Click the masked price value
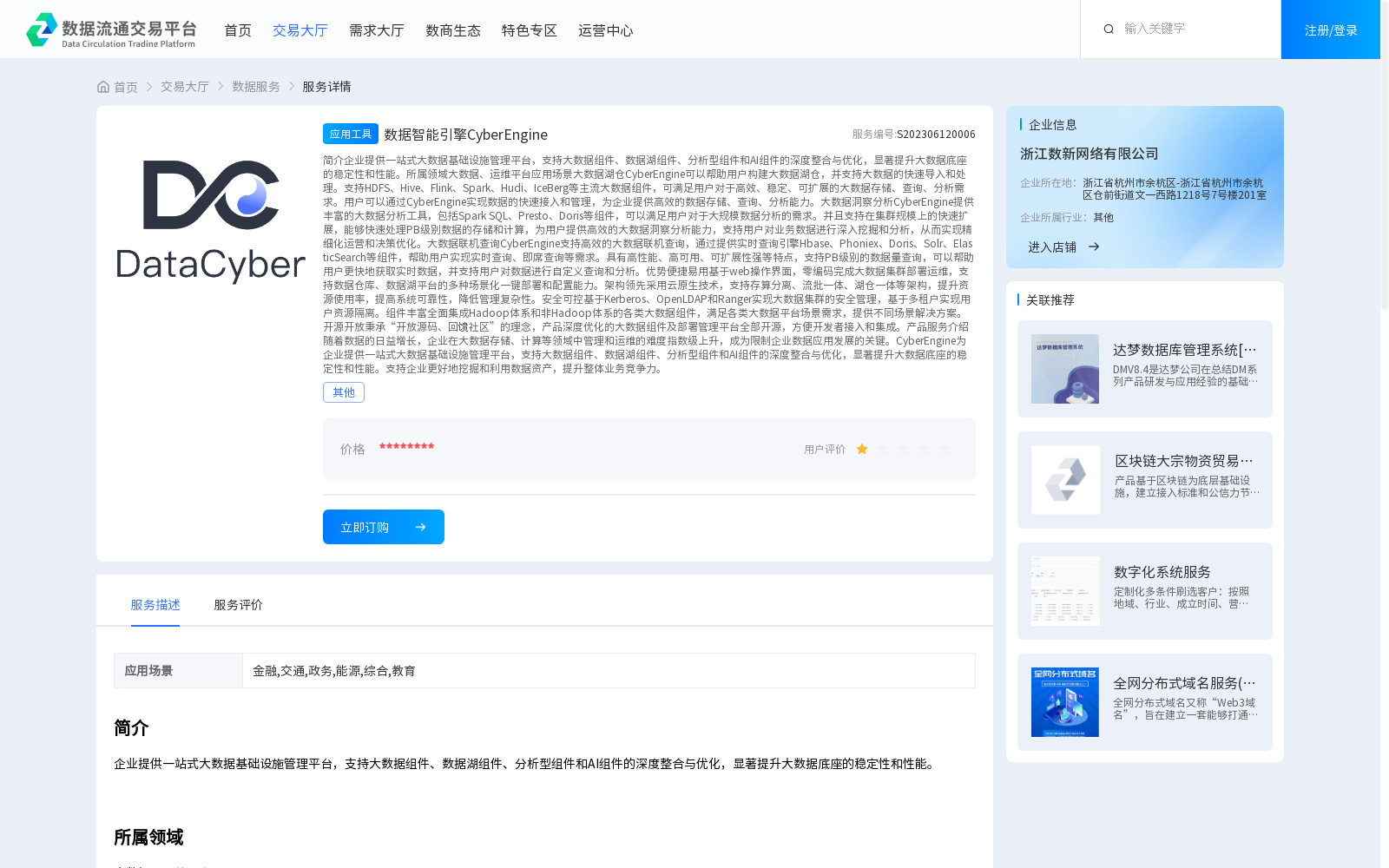Screen dimensions: 1389x868 406,447
